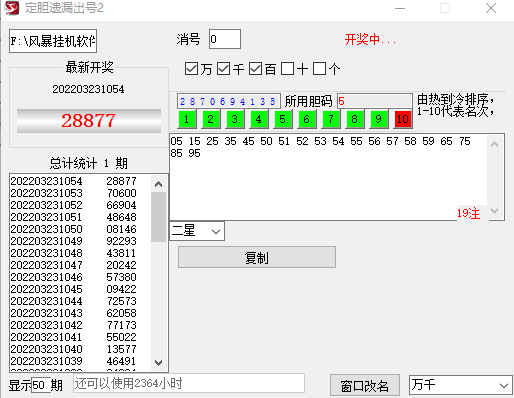Click the app logo icon in title bar
The height and width of the screenshot is (398, 514).
pyautogui.click(x=12, y=8)
